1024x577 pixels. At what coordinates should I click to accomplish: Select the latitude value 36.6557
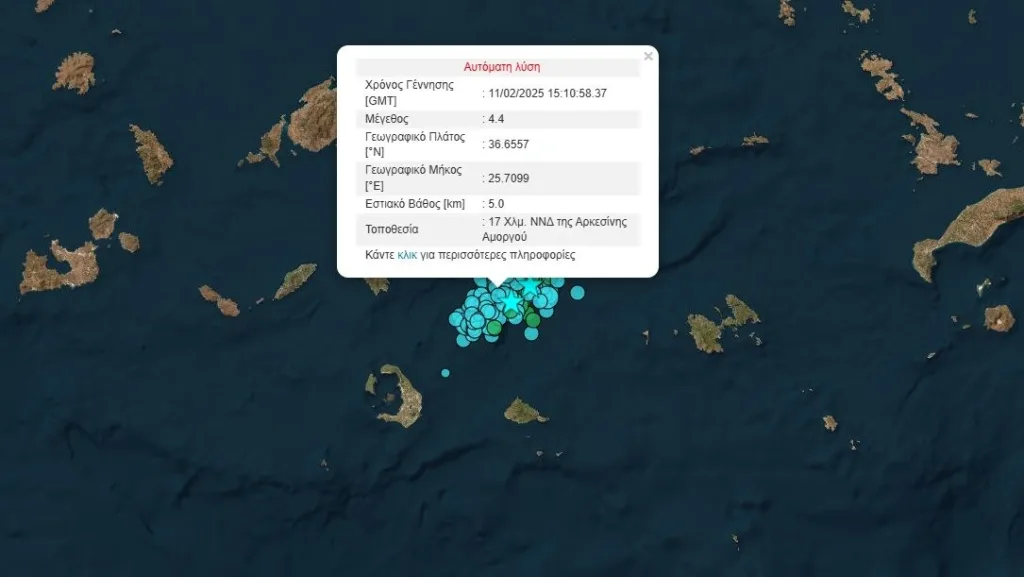pos(508,144)
